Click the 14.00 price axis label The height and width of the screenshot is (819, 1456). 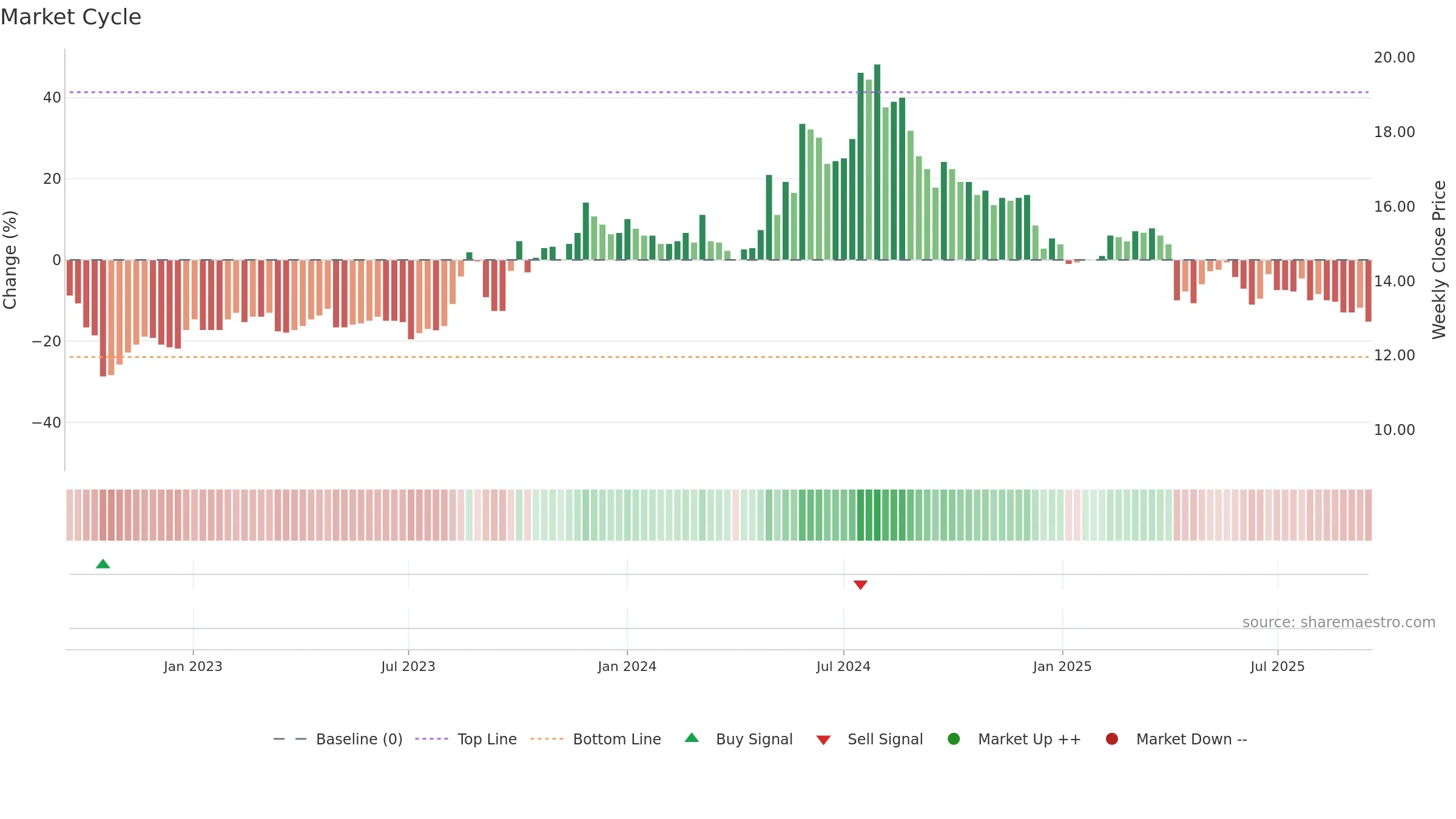point(1394,281)
